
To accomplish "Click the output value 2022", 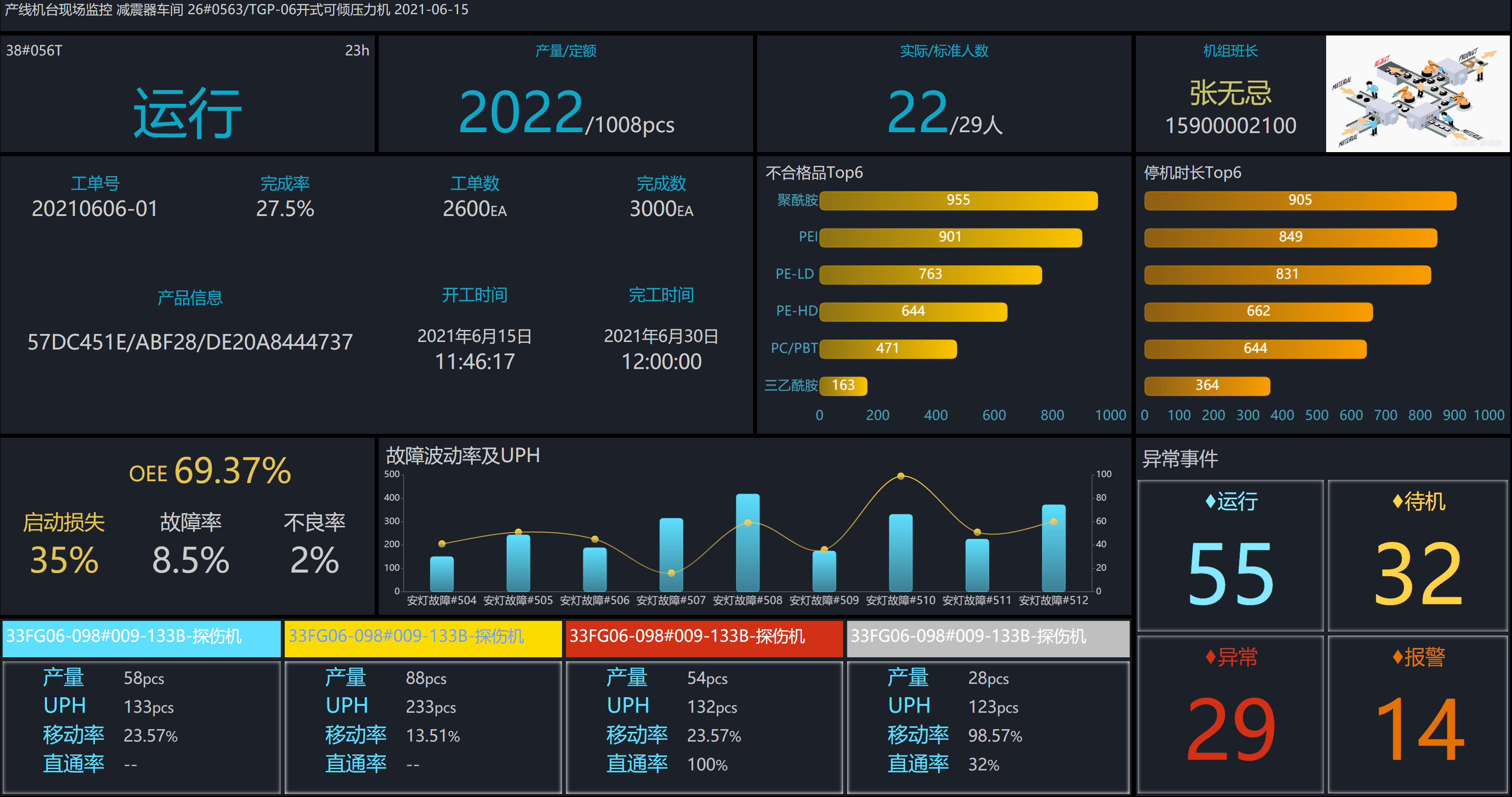I will [521, 111].
